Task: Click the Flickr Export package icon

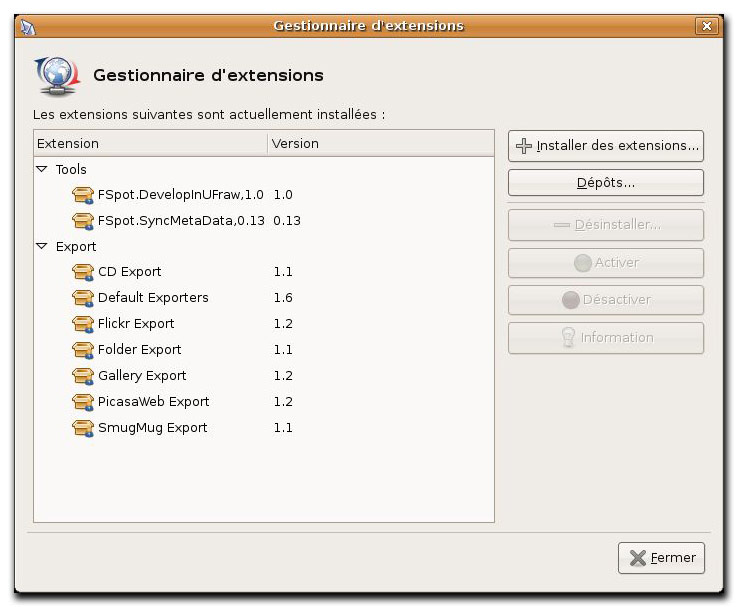Action: click(x=83, y=324)
